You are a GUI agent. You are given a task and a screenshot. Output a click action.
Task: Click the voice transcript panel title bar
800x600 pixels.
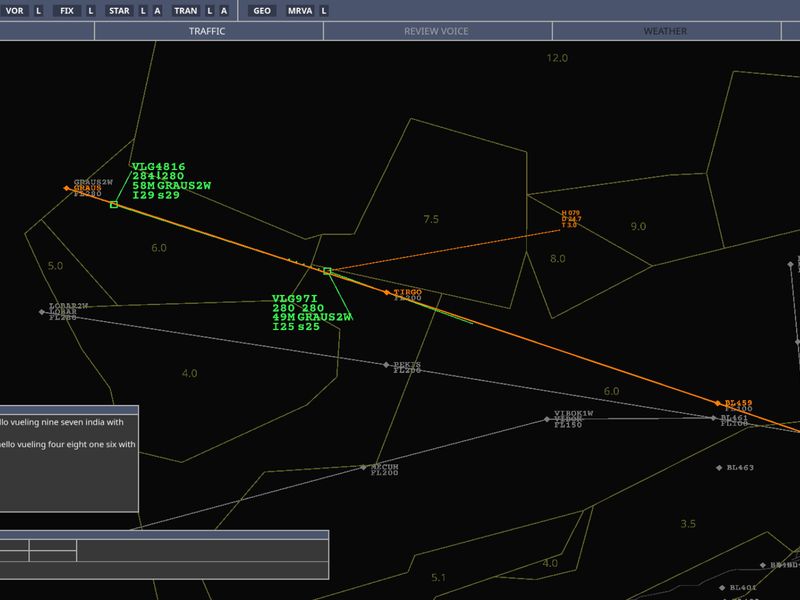69,410
